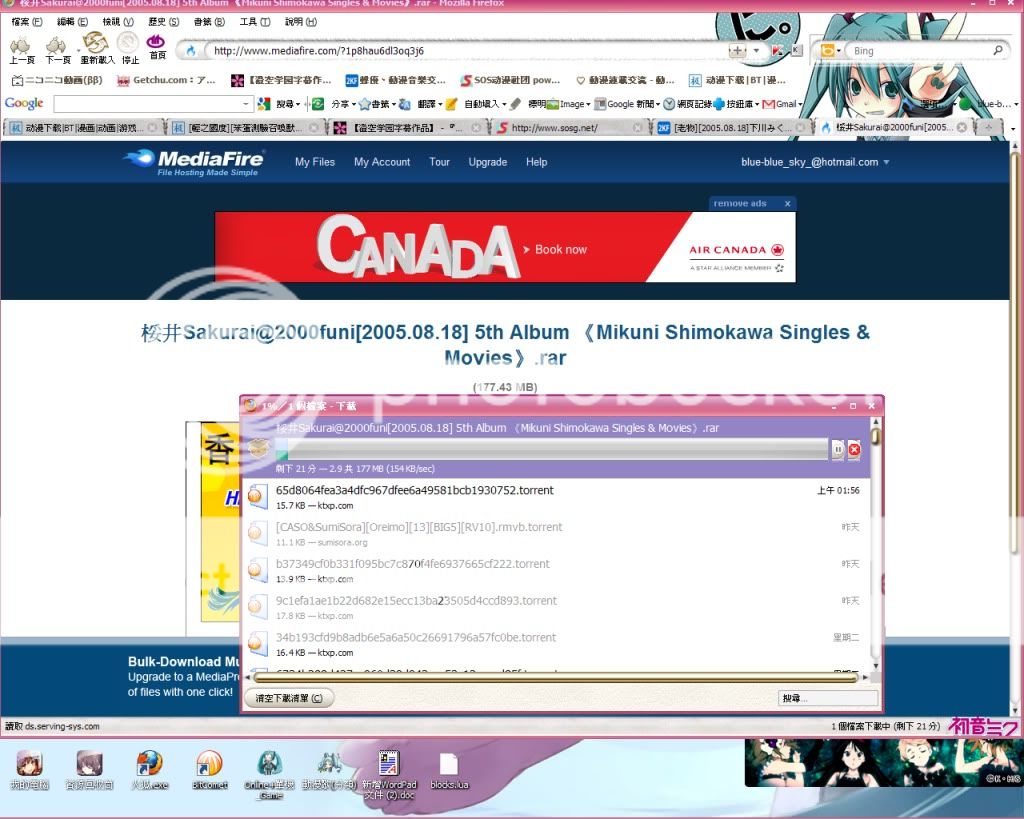Pause the downloading .rar file
1024x819 pixels.
click(838, 451)
